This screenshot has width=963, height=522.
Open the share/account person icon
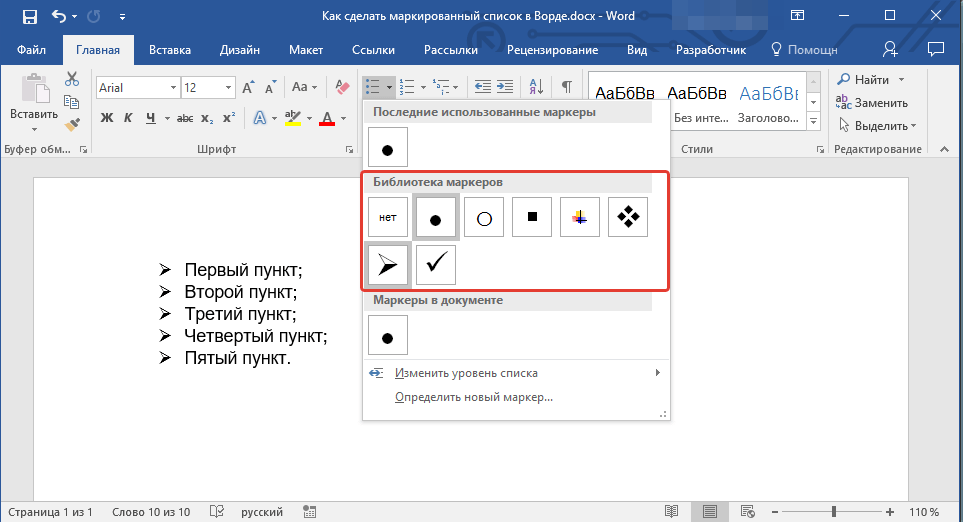[890, 50]
